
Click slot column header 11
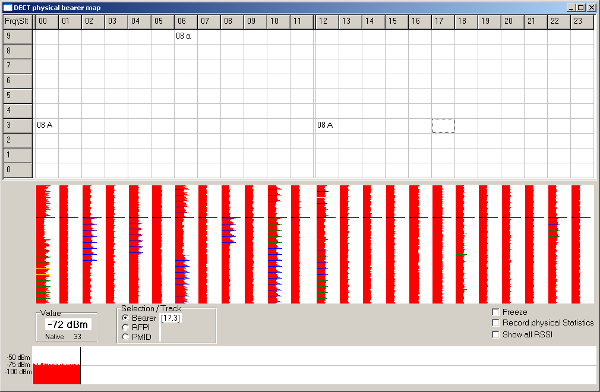[x=302, y=22]
